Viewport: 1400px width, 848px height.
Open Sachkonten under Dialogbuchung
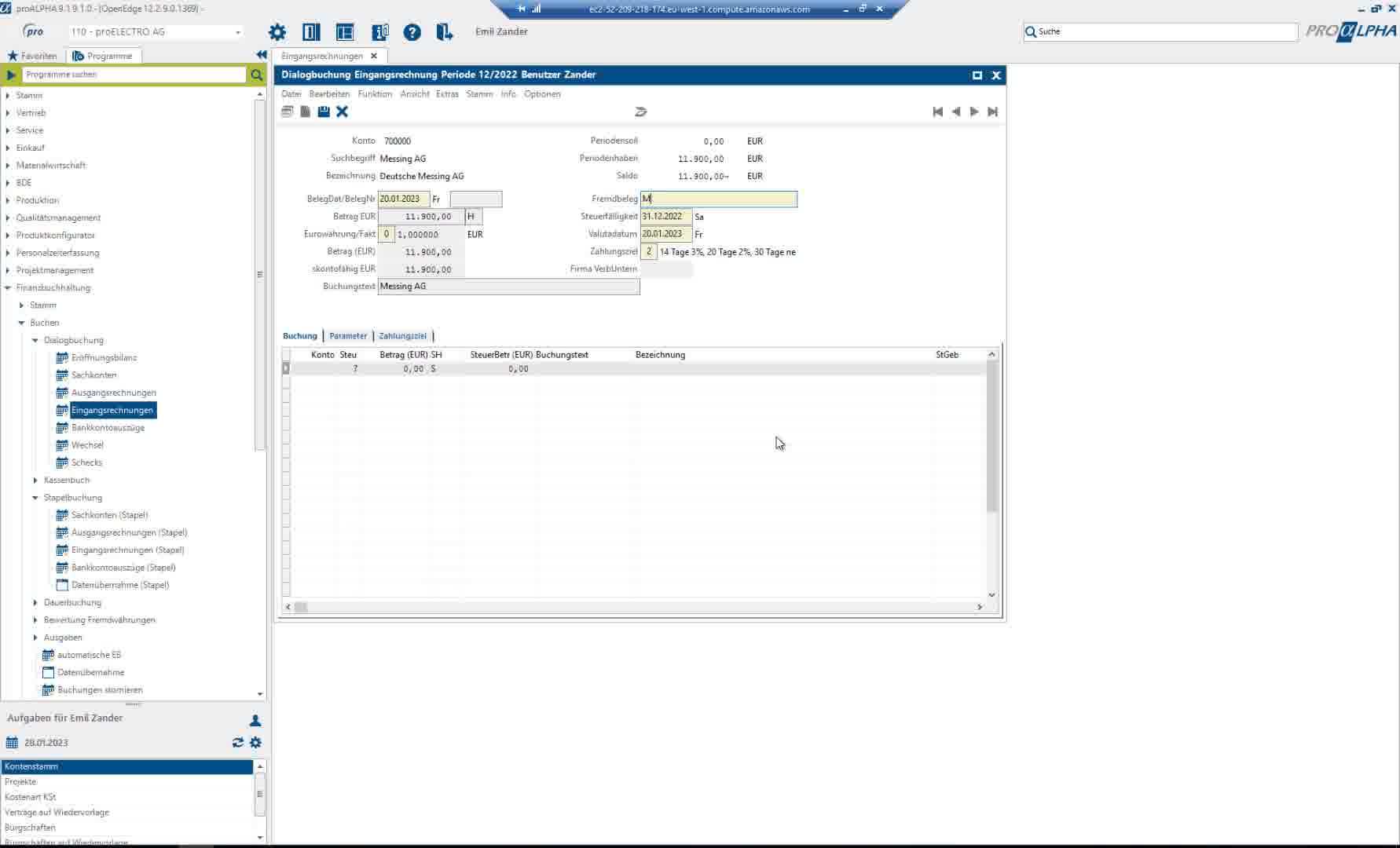tap(93, 375)
